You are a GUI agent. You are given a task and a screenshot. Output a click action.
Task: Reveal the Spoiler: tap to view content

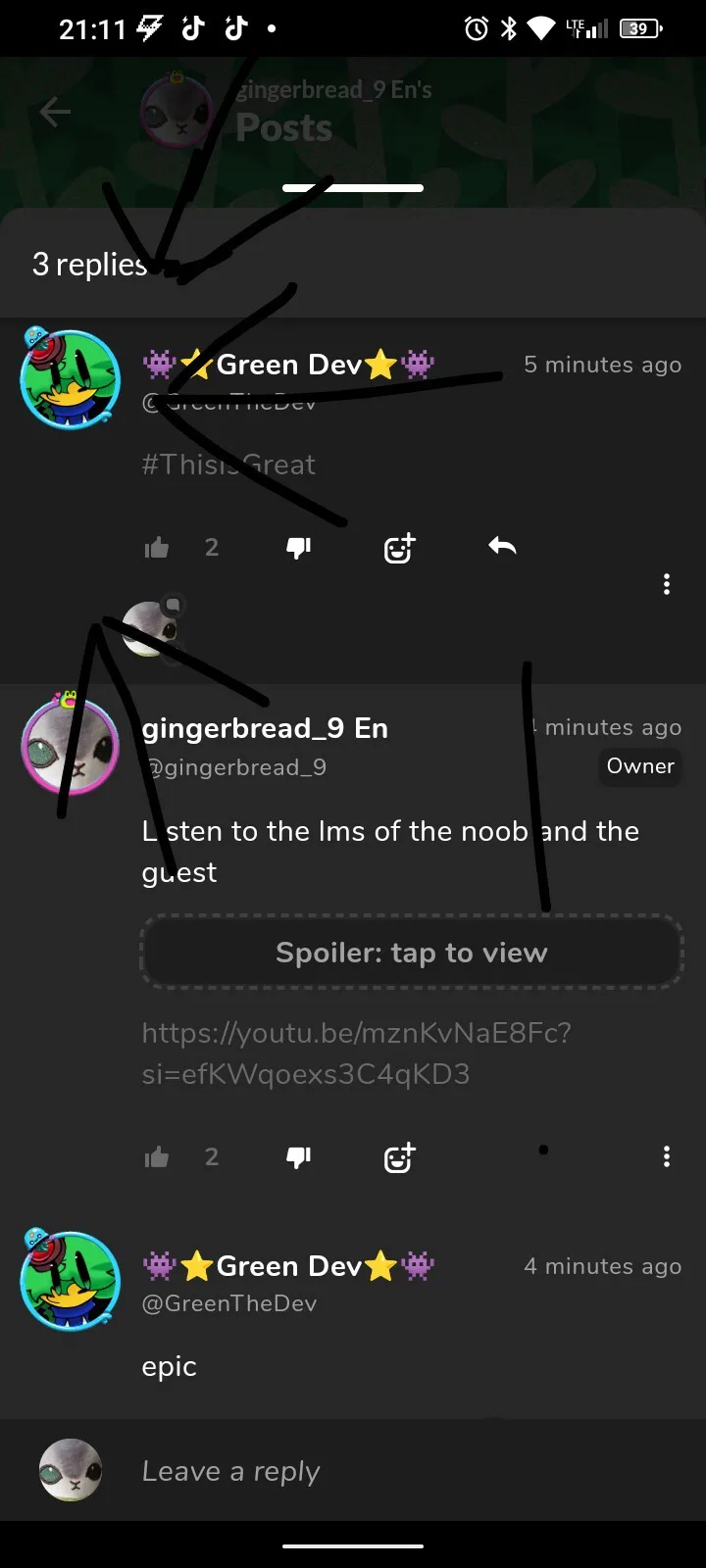point(412,953)
